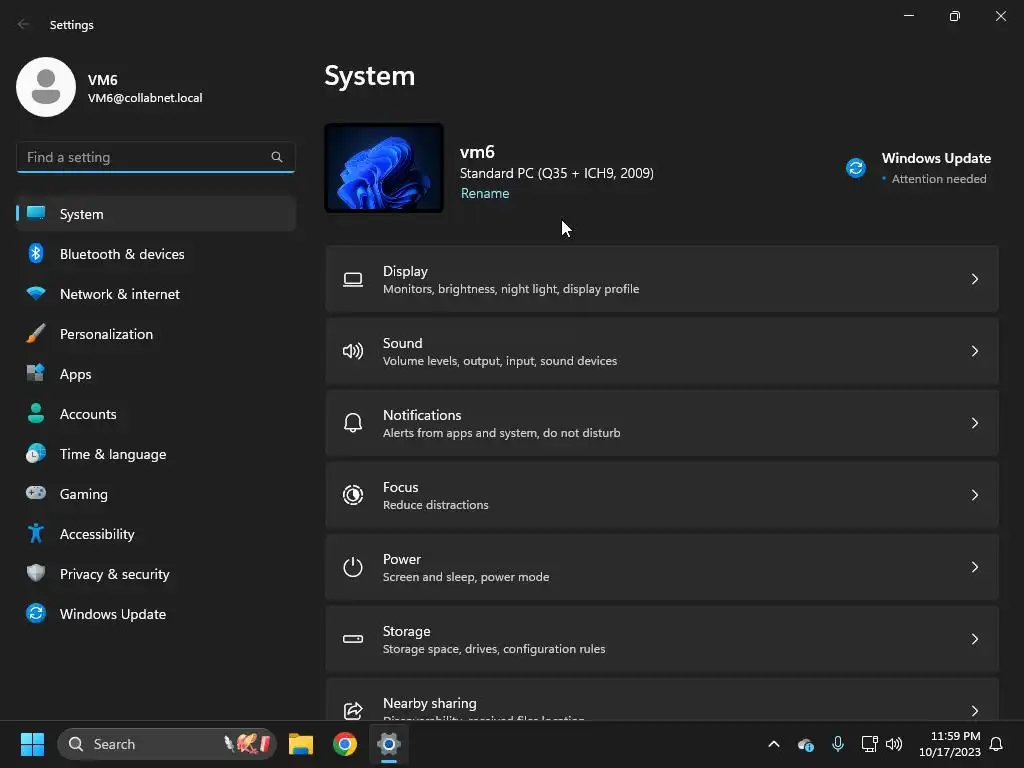Launch Google Chrome from taskbar

345,744
